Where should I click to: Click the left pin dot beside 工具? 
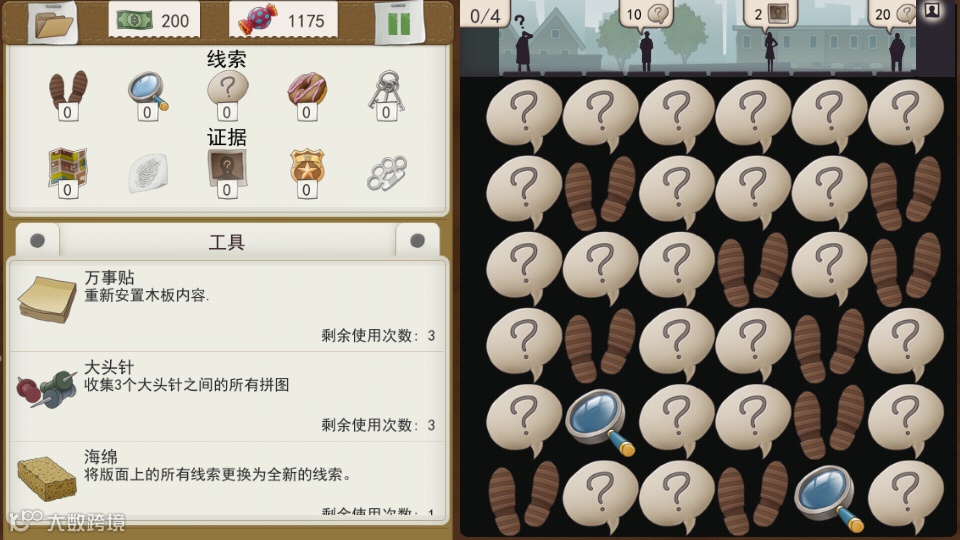[x=37, y=241]
